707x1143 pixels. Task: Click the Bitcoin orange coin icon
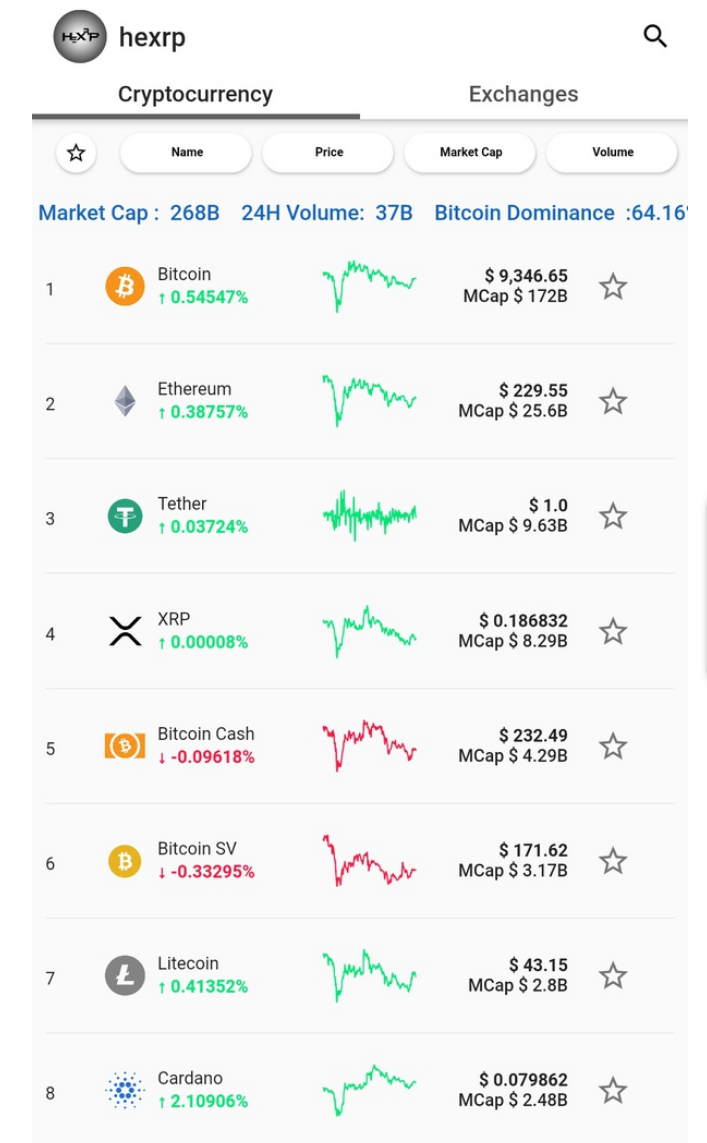125,286
